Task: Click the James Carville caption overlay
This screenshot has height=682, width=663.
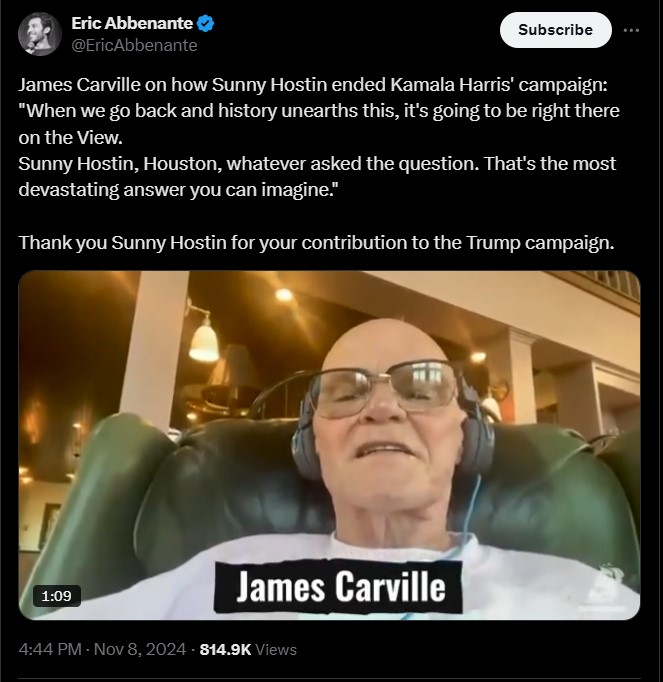Action: coord(338,586)
